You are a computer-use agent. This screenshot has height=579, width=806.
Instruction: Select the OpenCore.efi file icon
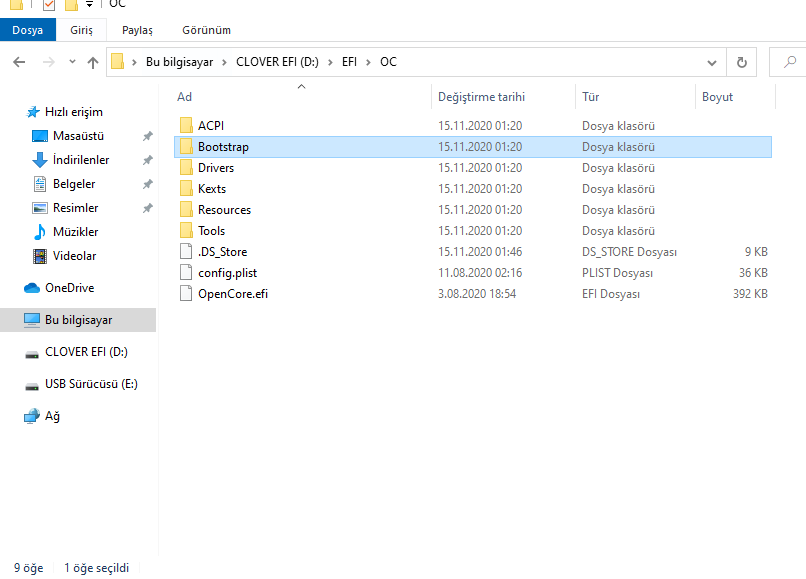coord(185,294)
